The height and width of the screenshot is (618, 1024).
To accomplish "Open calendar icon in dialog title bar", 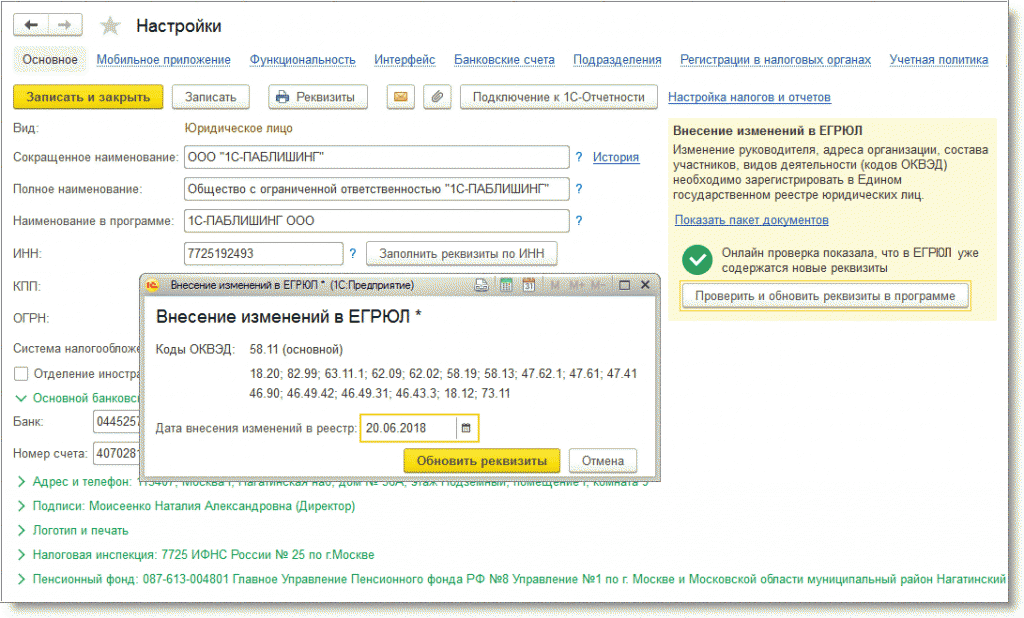I will (528, 285).
